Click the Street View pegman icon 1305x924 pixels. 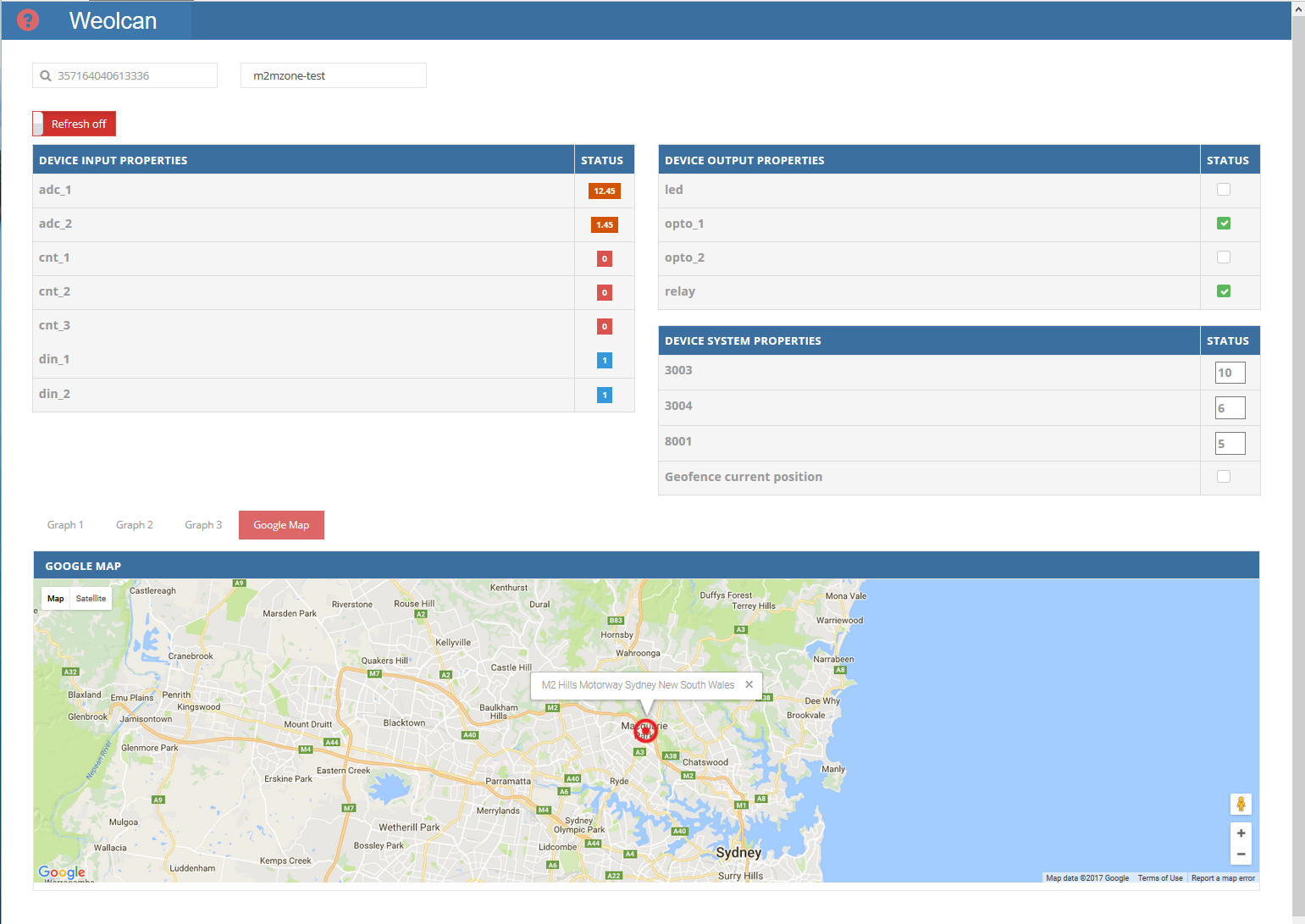pos(1241,804)
